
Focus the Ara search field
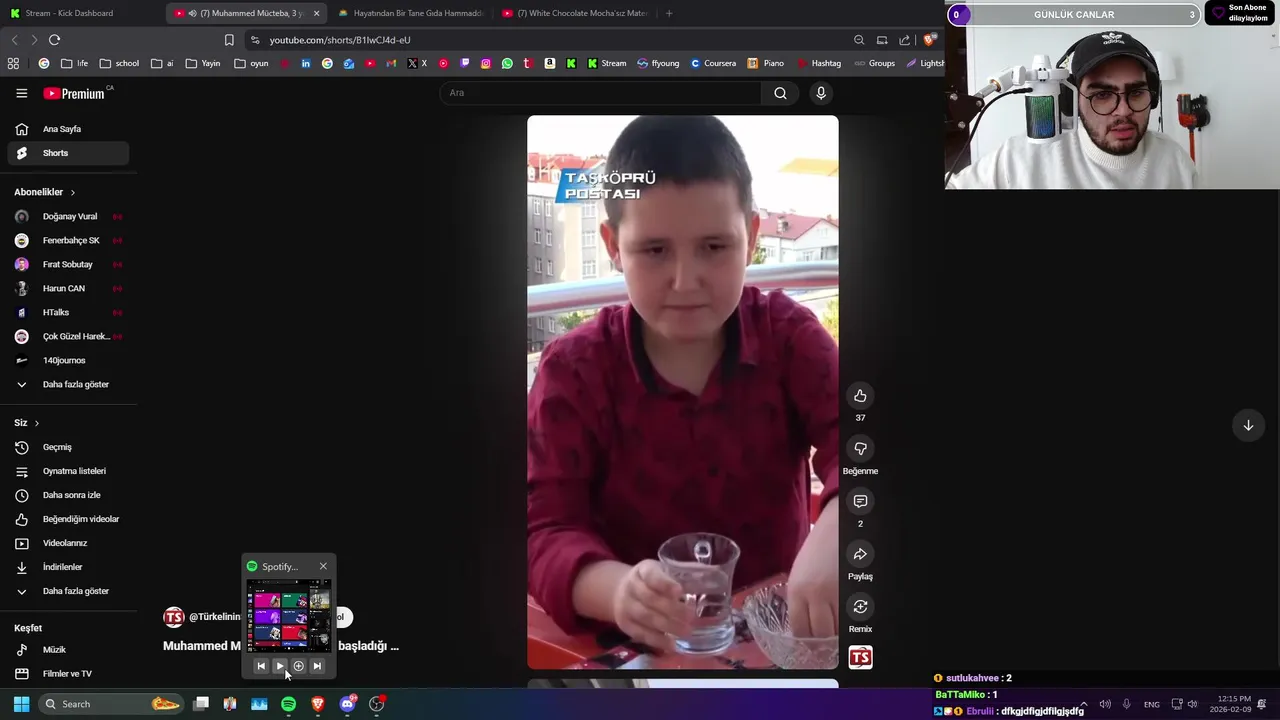[x=600, y=93]
